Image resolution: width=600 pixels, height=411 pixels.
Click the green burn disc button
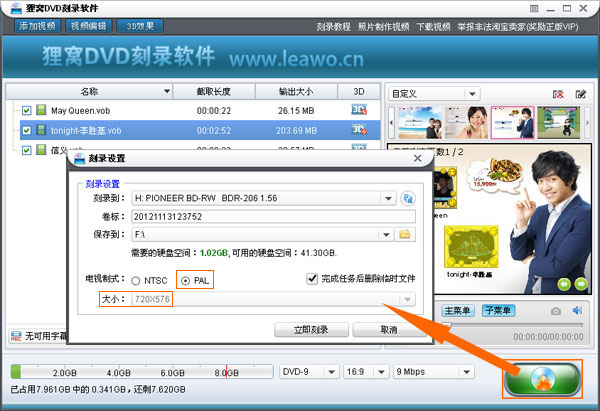542,379
